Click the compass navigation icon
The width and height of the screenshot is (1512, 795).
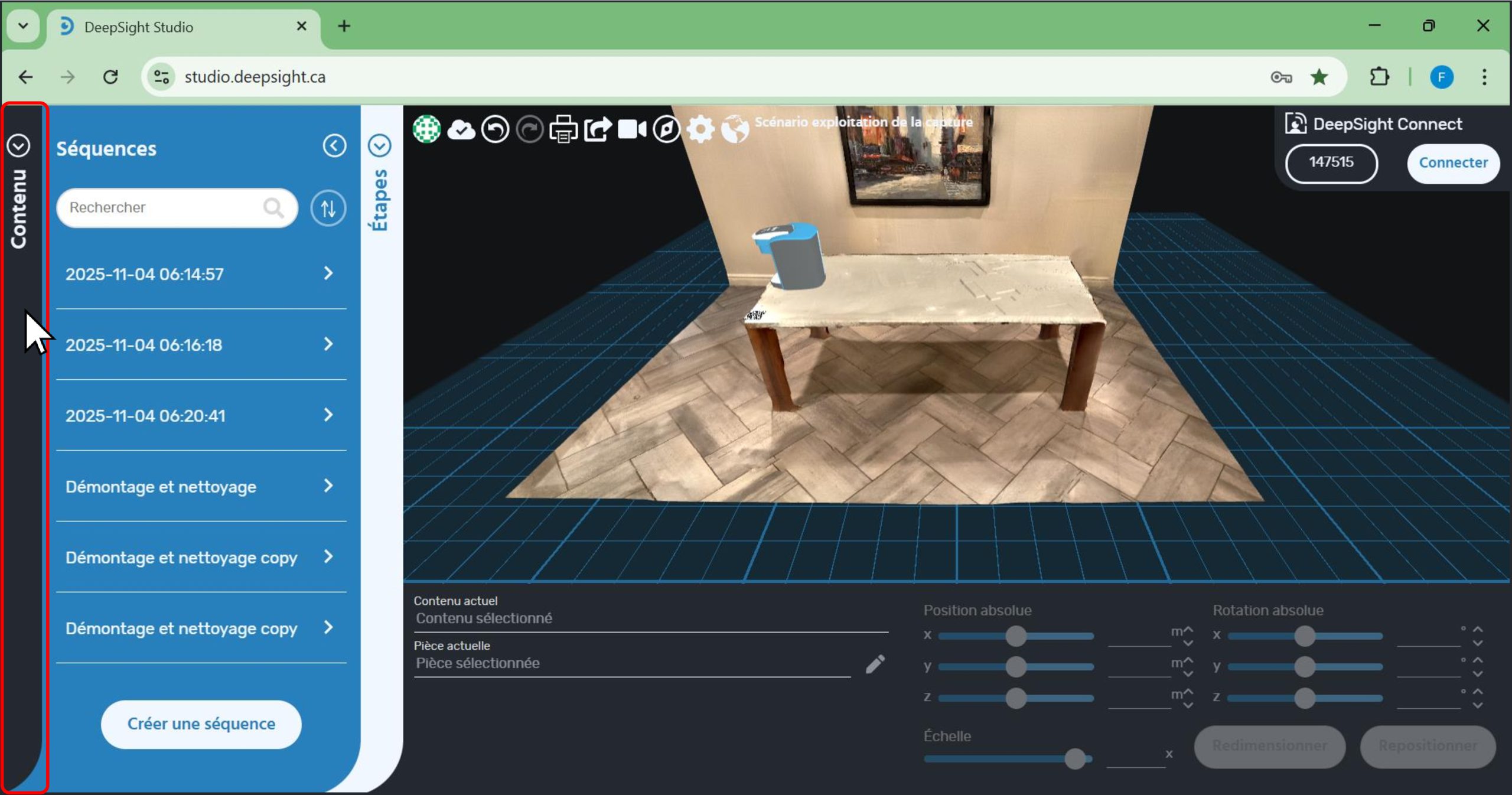click(666, 129)
